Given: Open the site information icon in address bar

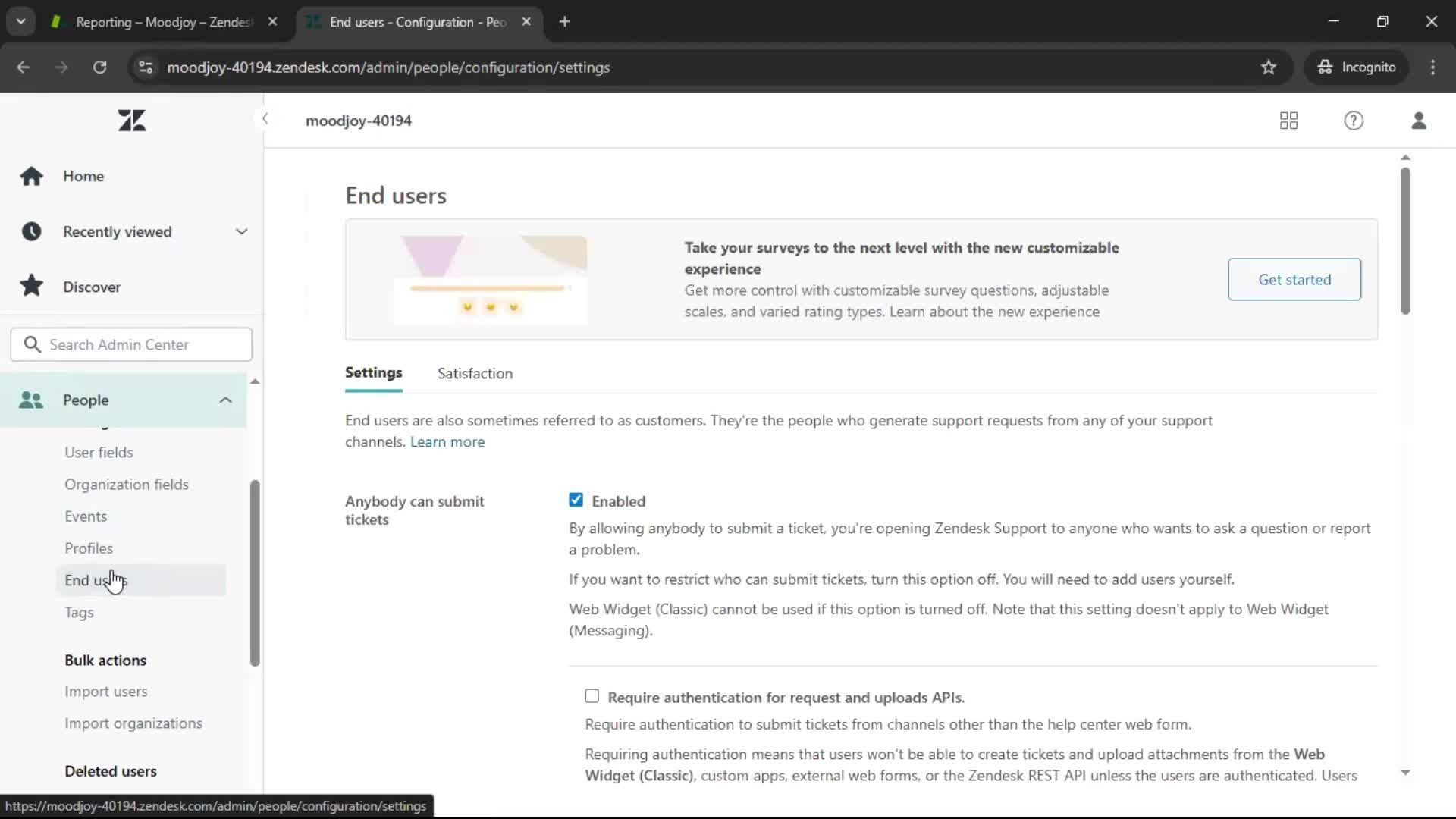Looking at the screenshot, I should click(146, 67).
